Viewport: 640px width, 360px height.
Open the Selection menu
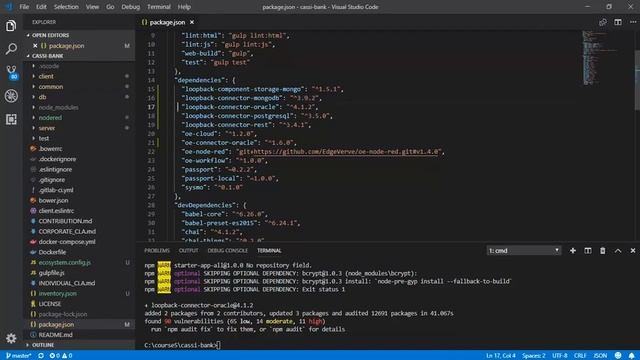pyautogui.click(x=66, y=7)
